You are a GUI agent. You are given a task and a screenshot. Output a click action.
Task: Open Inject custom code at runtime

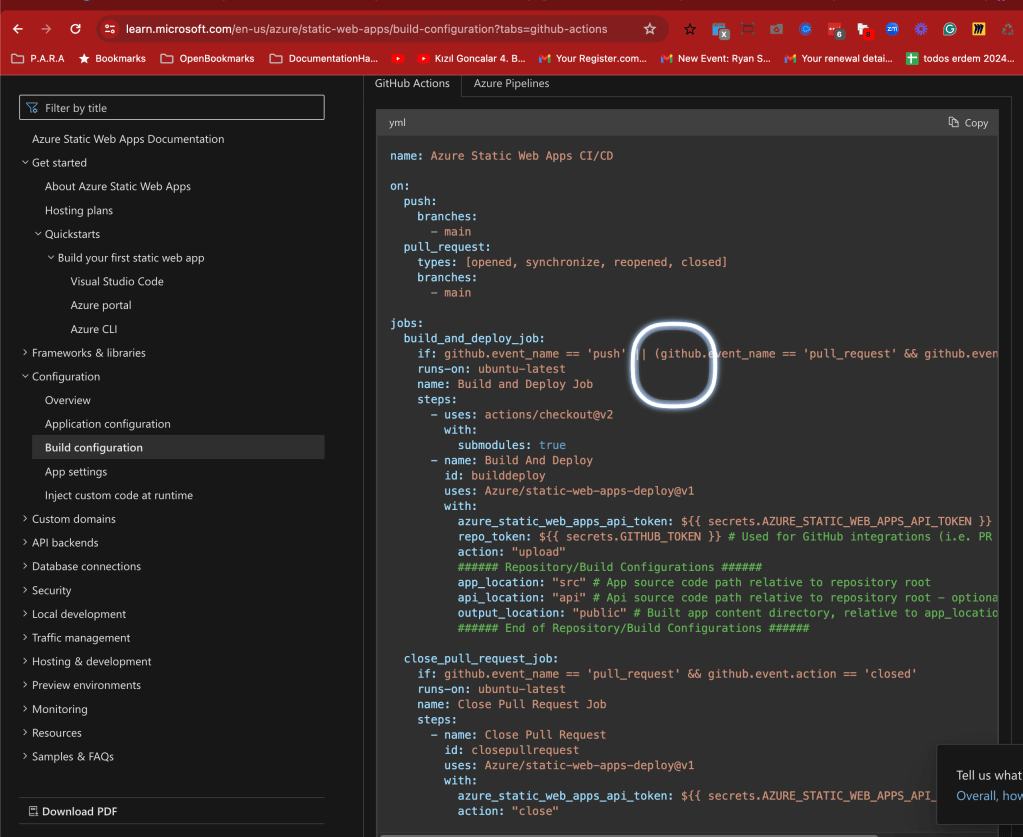pyautogui.click(x=119, y=495)
